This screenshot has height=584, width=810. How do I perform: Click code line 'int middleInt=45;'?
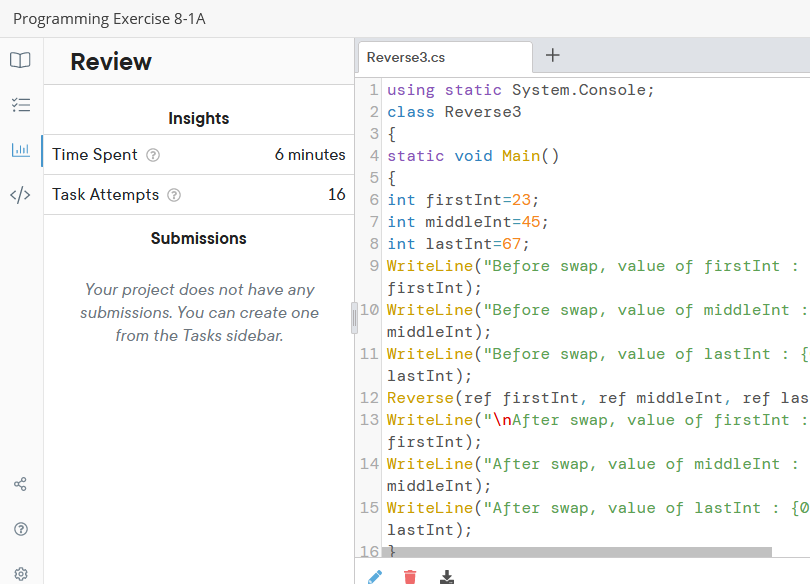click(x=468, y=222)
